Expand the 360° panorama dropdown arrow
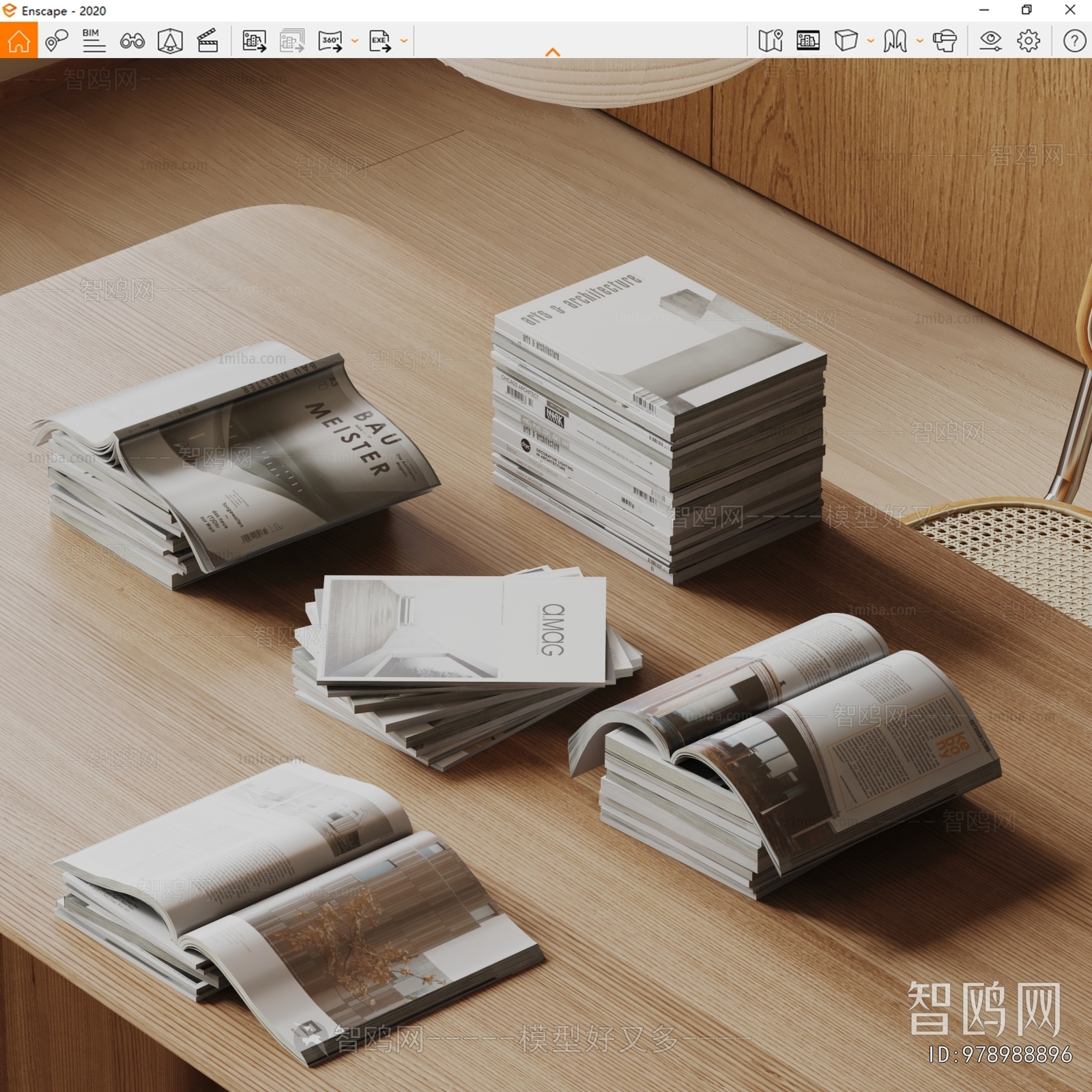Screen dimensions: 1092x1092 (354, 41)
